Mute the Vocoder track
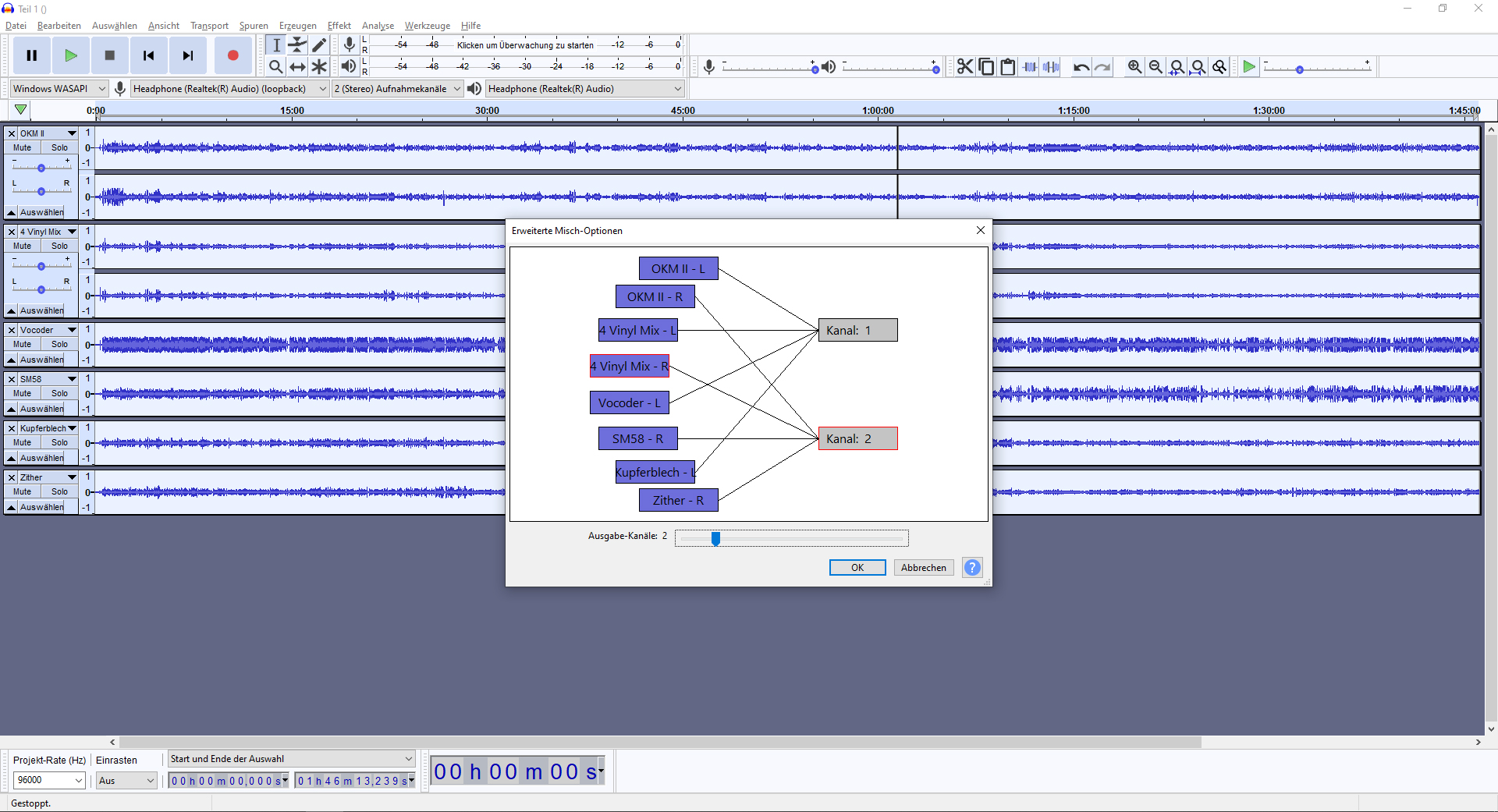1498x812 pixels. [23, 344]
